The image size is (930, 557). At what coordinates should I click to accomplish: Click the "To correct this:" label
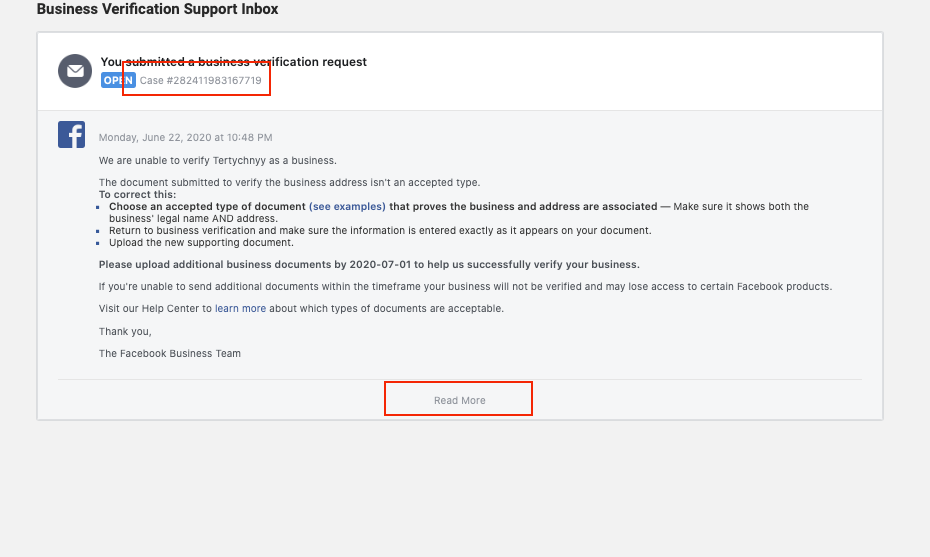coord(137,195)
